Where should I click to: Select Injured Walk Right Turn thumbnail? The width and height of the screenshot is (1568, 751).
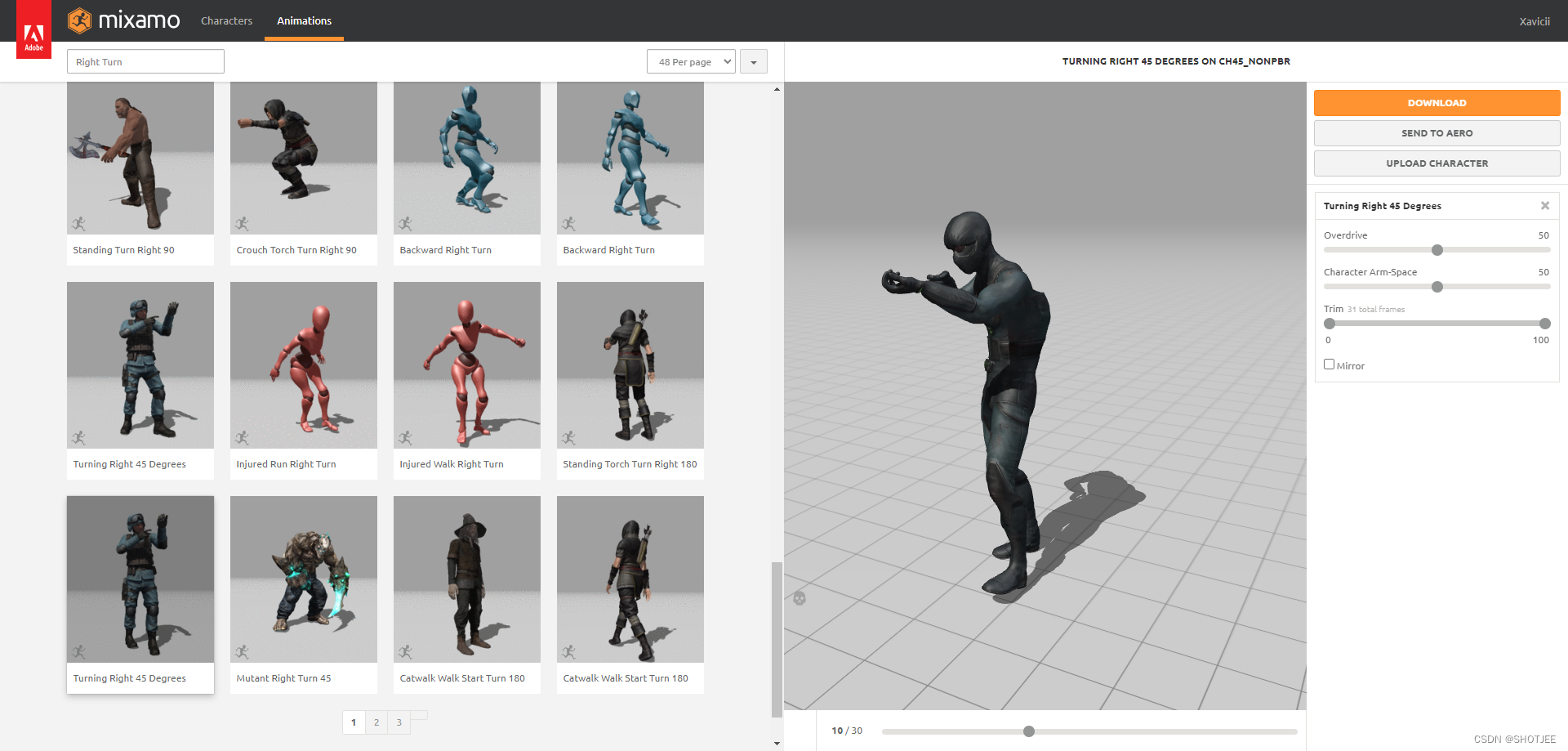click(x=467, y=365)
